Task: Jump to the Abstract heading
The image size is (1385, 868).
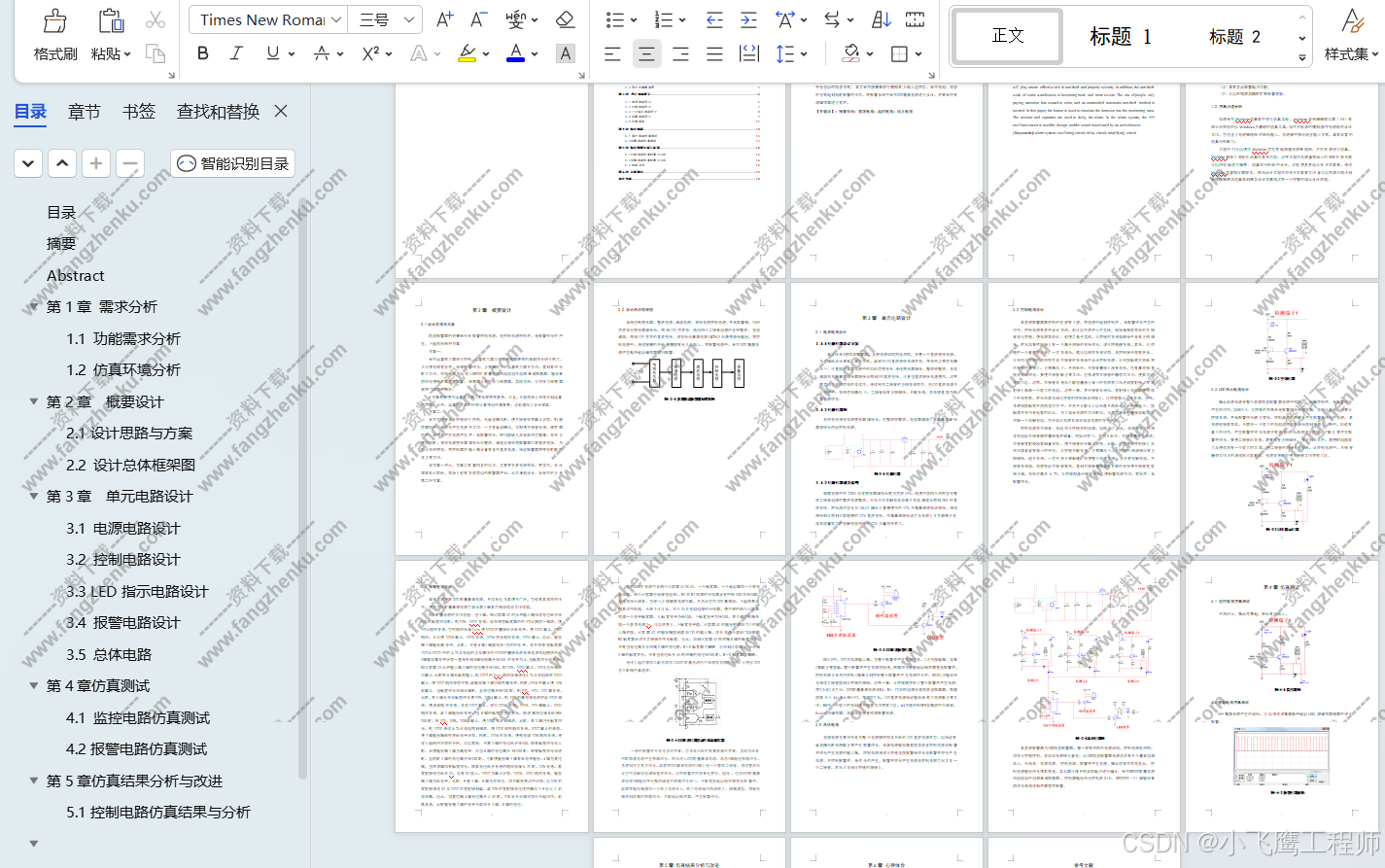Action: click(x=76, y=275)
